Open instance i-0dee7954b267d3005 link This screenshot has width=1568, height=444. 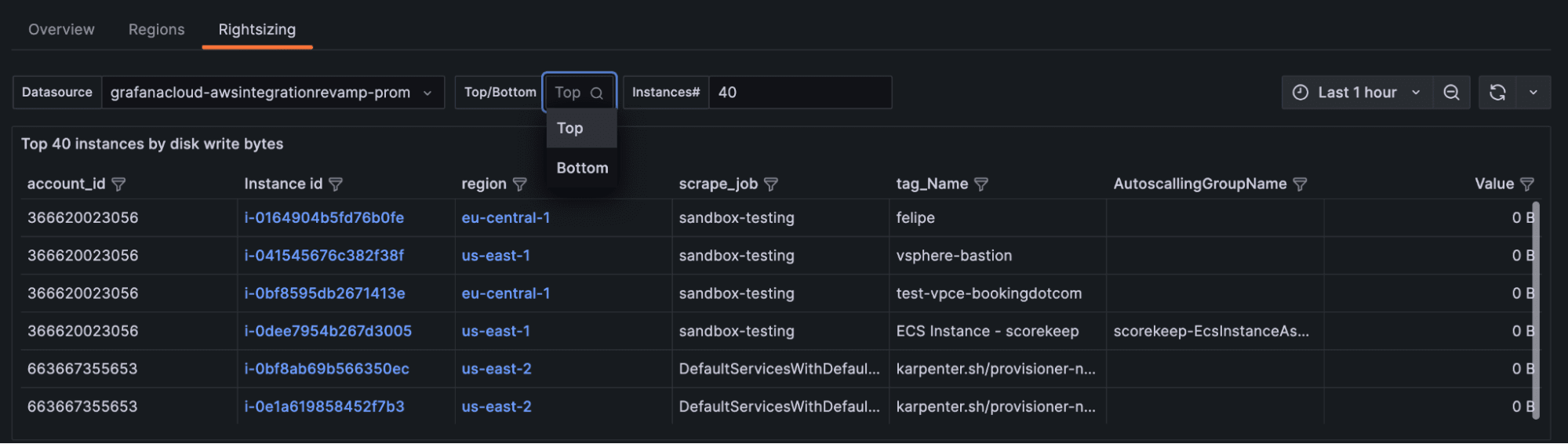pyautogui.click(x=328, y=331)
